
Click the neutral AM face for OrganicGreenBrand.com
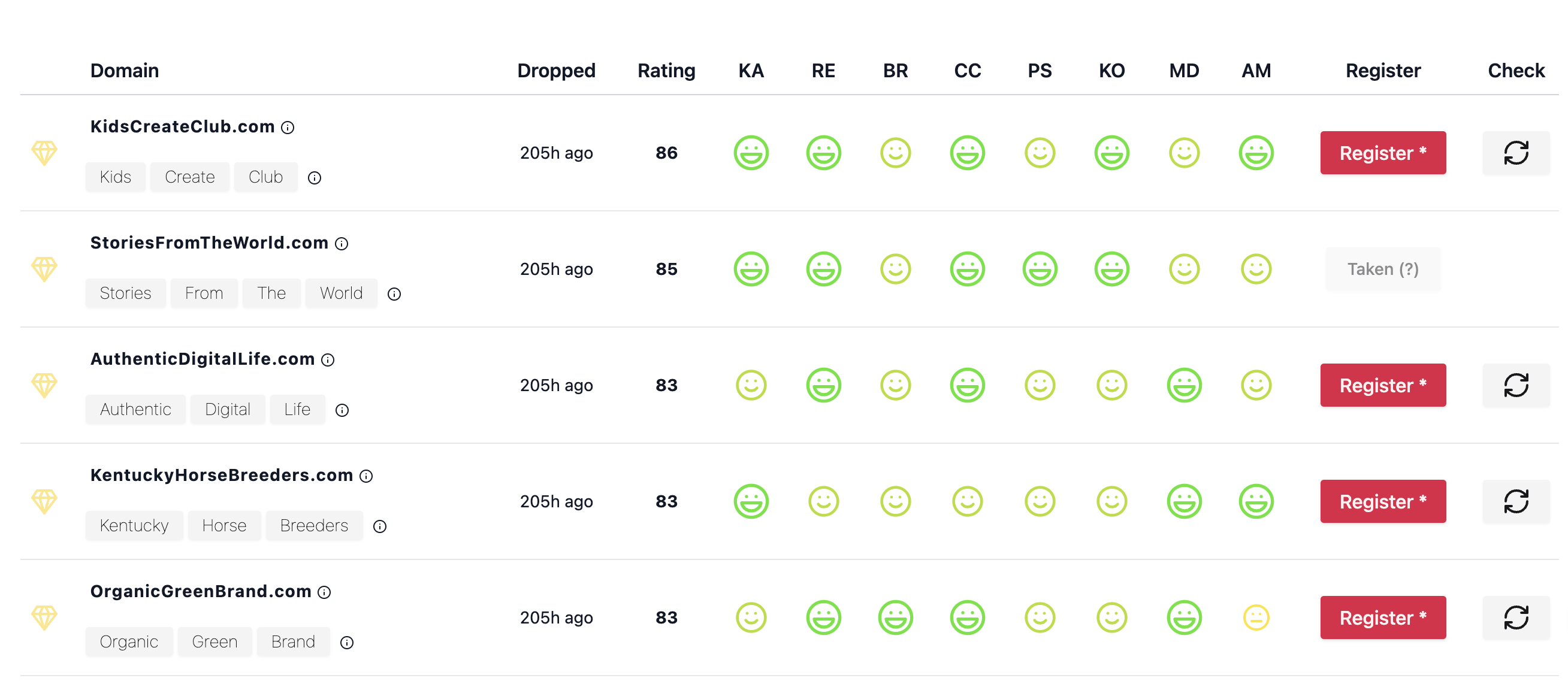(1256, 618)
